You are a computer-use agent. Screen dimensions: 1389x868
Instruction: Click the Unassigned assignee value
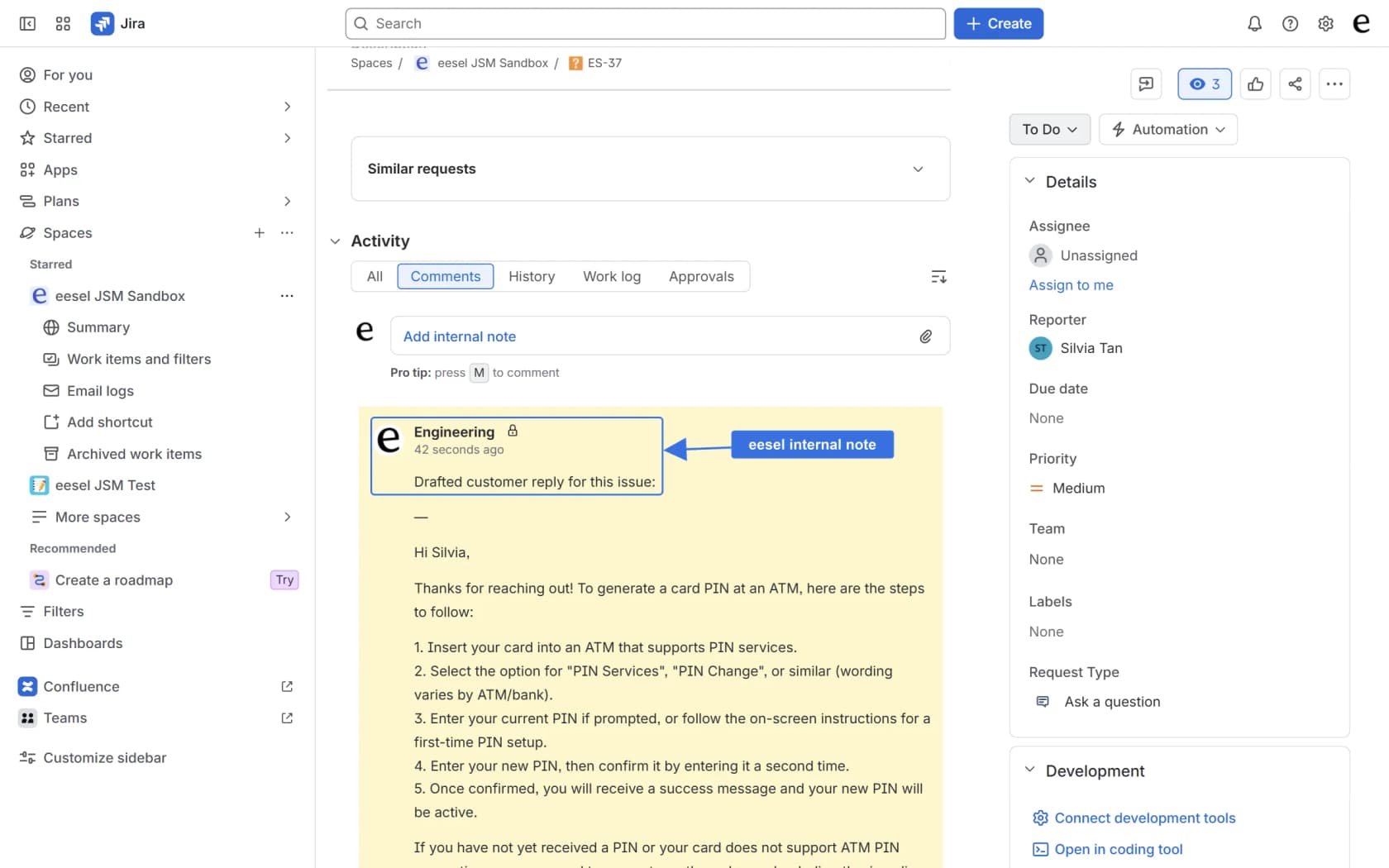pos(1083,255)
